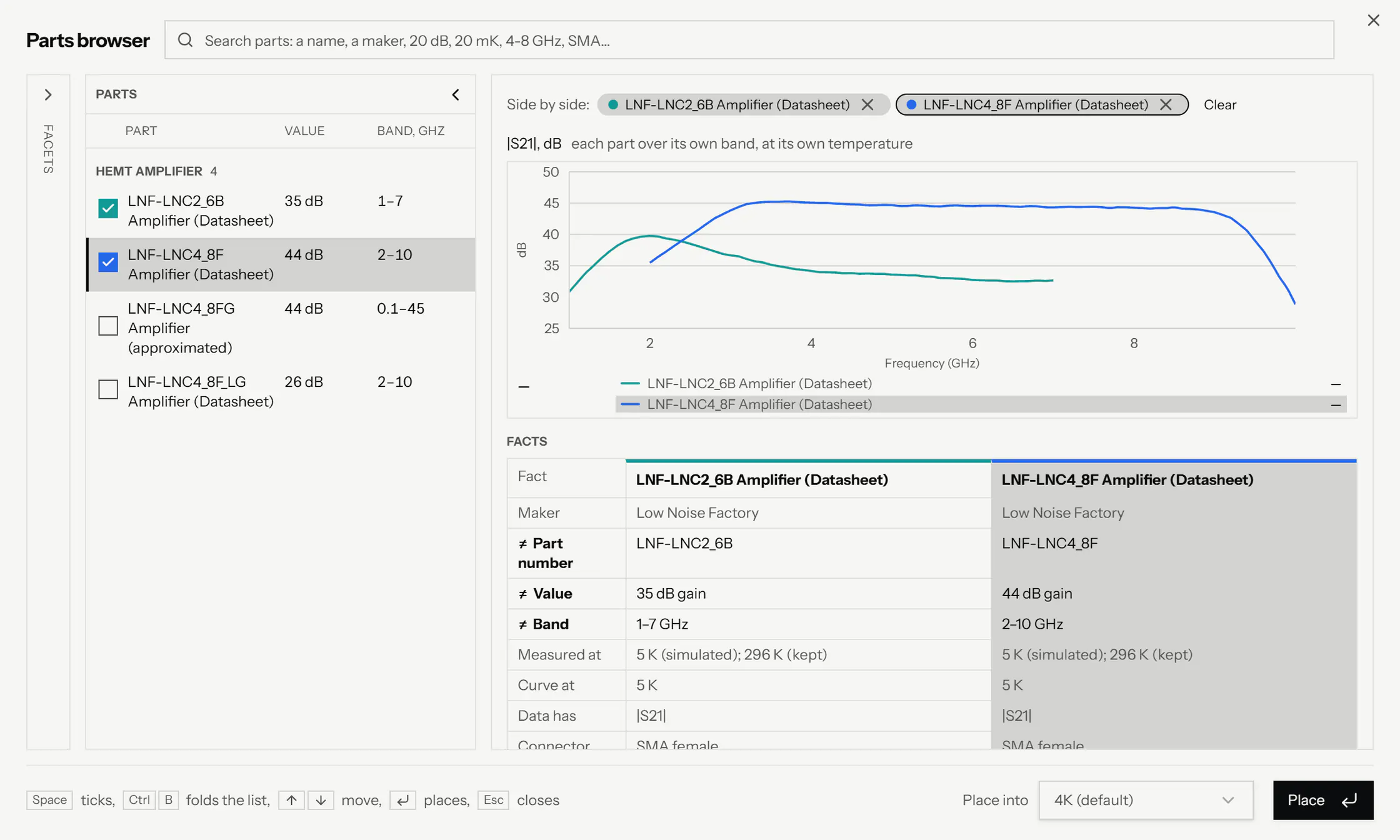Sort by the PART column header
Image resolution: width=1400 pixels, height=840 pixels.
click(141, 131)
